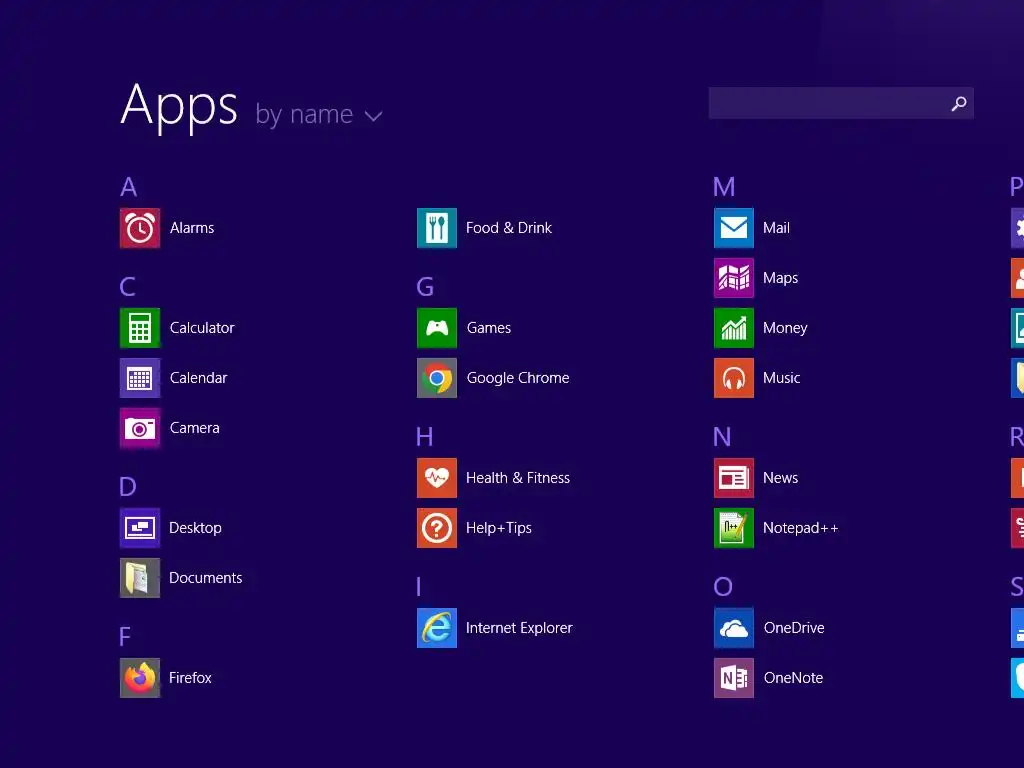Open the Alarms app icon
1024x768 pixels.
140,228
